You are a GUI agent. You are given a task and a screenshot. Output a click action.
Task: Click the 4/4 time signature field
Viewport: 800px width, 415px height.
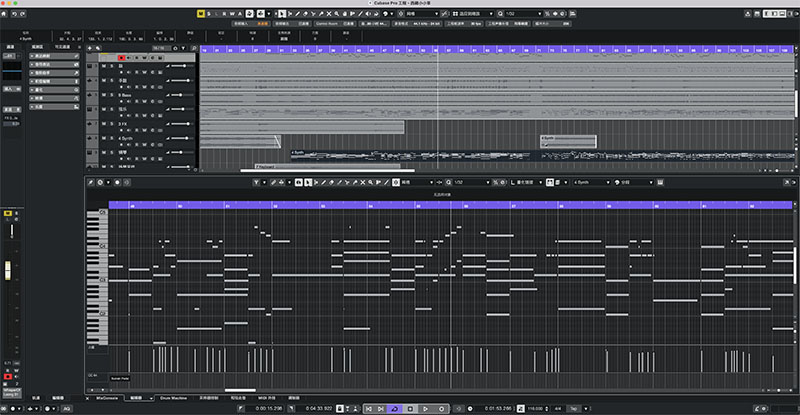point(558,409)
